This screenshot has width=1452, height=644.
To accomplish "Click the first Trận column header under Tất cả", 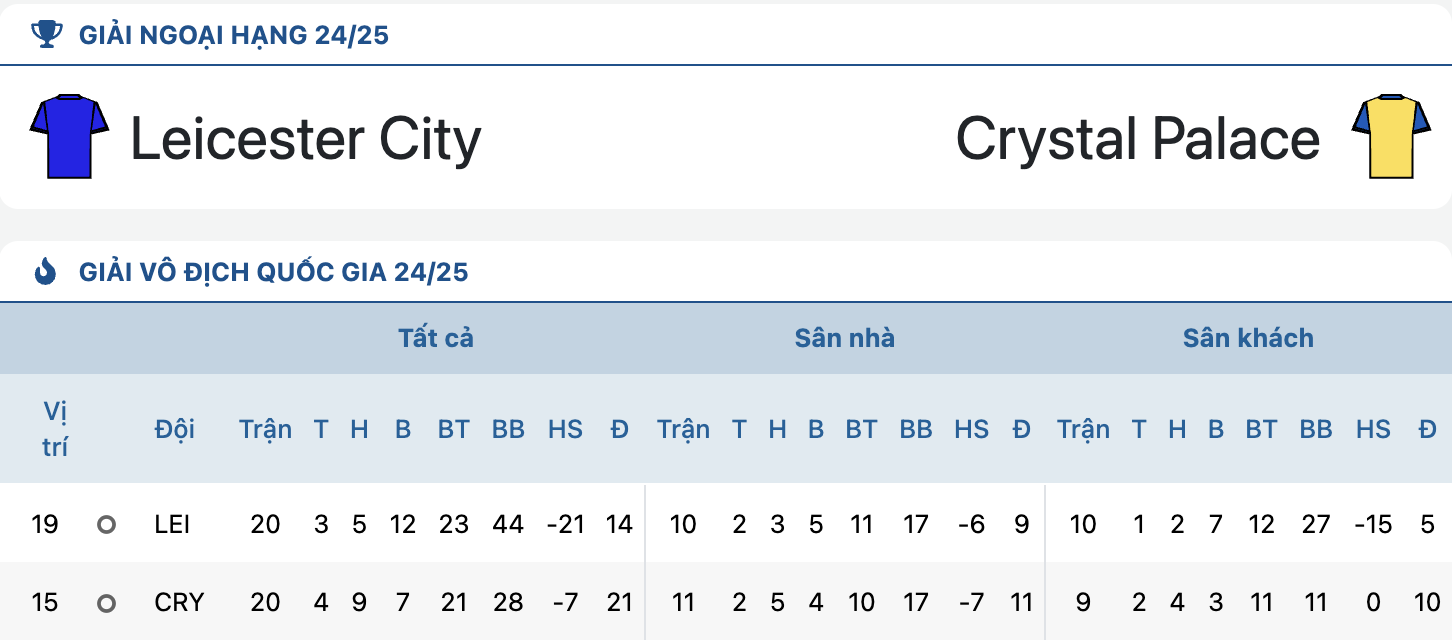I will pos(266,429).
